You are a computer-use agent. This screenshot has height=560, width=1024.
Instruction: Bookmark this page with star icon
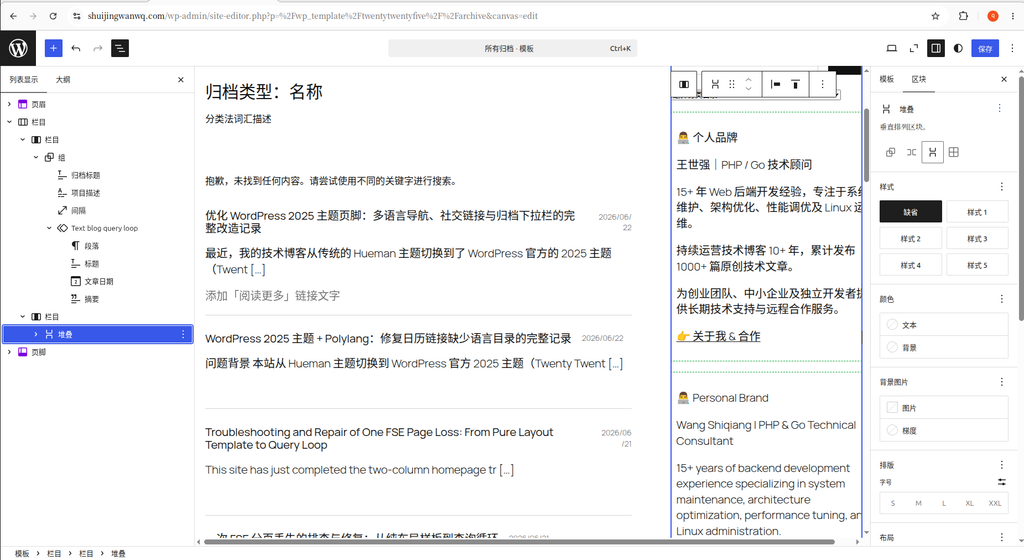coord(935,16)
